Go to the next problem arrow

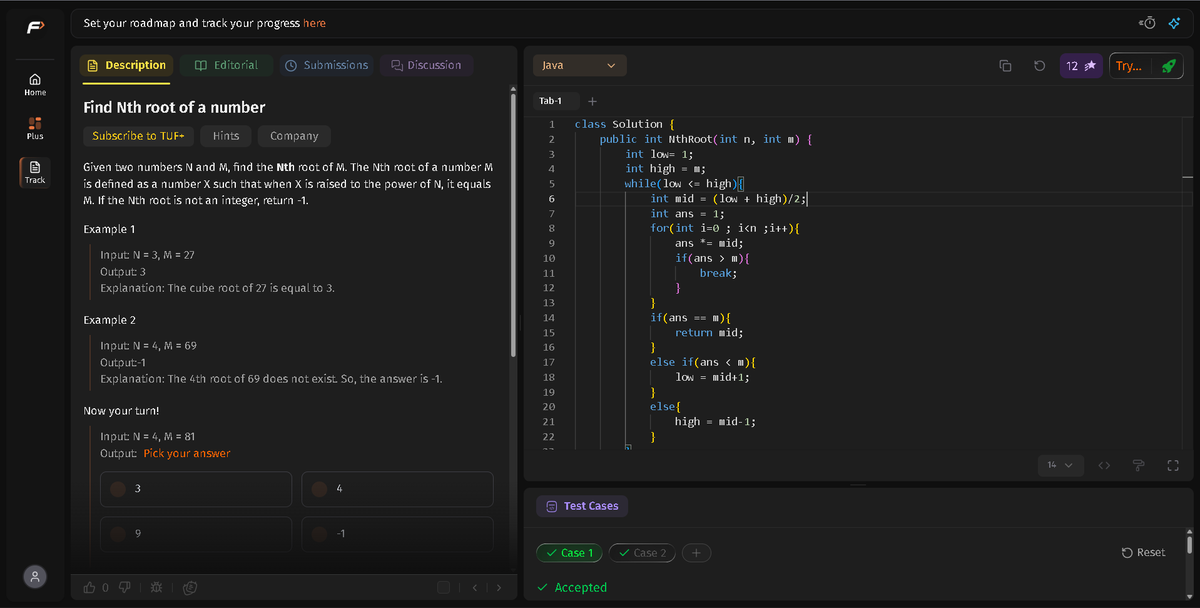pos(499,587)
